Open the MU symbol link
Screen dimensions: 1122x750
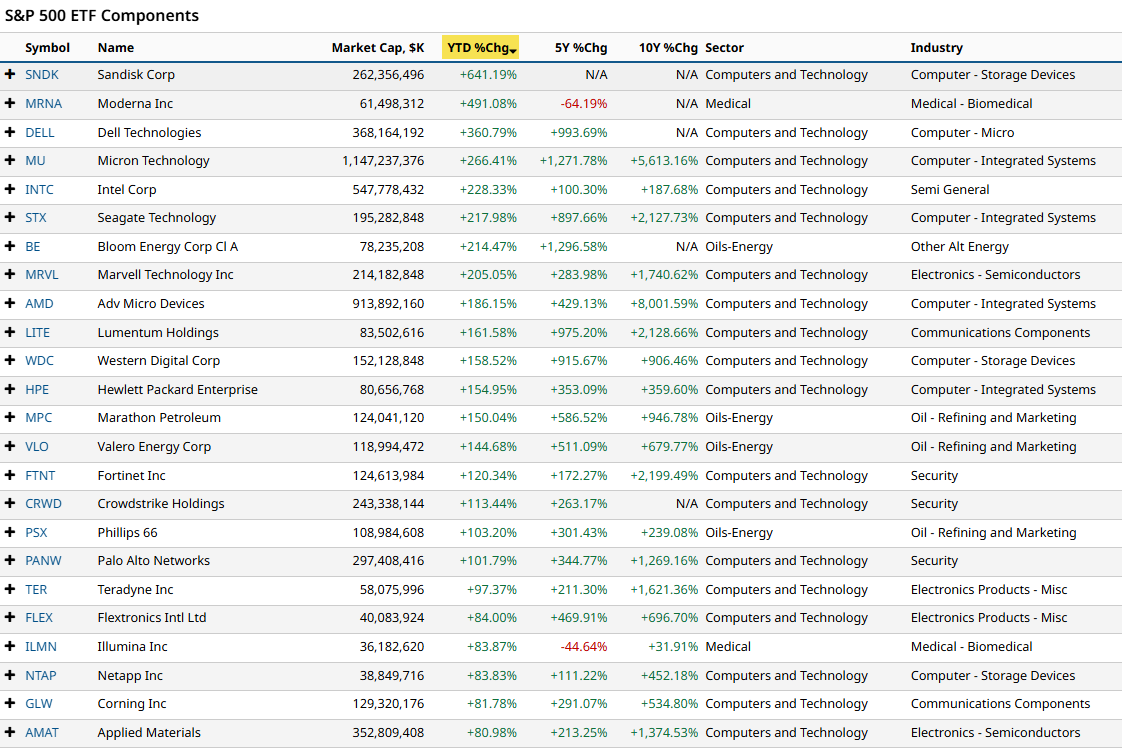[x=35, y=160]
